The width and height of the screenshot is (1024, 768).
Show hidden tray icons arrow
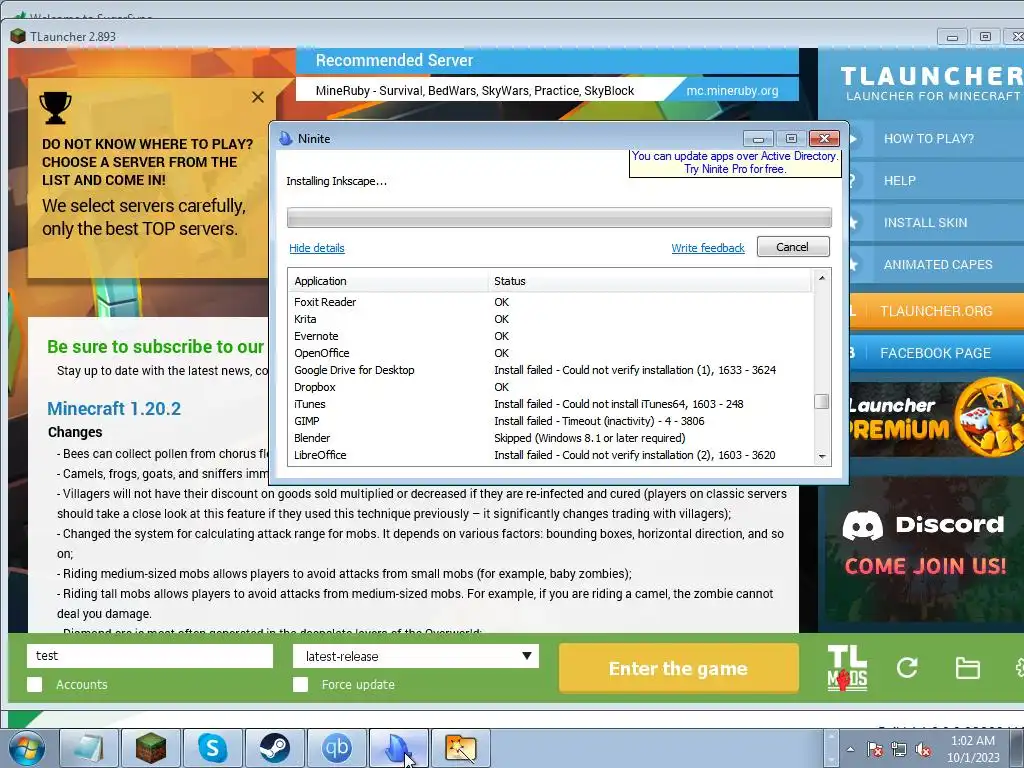click(x=850, y=749)
